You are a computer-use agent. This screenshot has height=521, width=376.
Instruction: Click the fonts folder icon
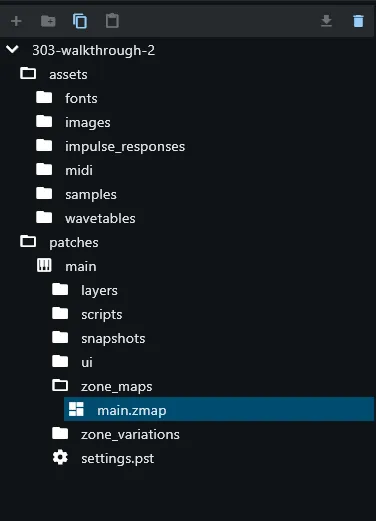click(x=44, y=98)
